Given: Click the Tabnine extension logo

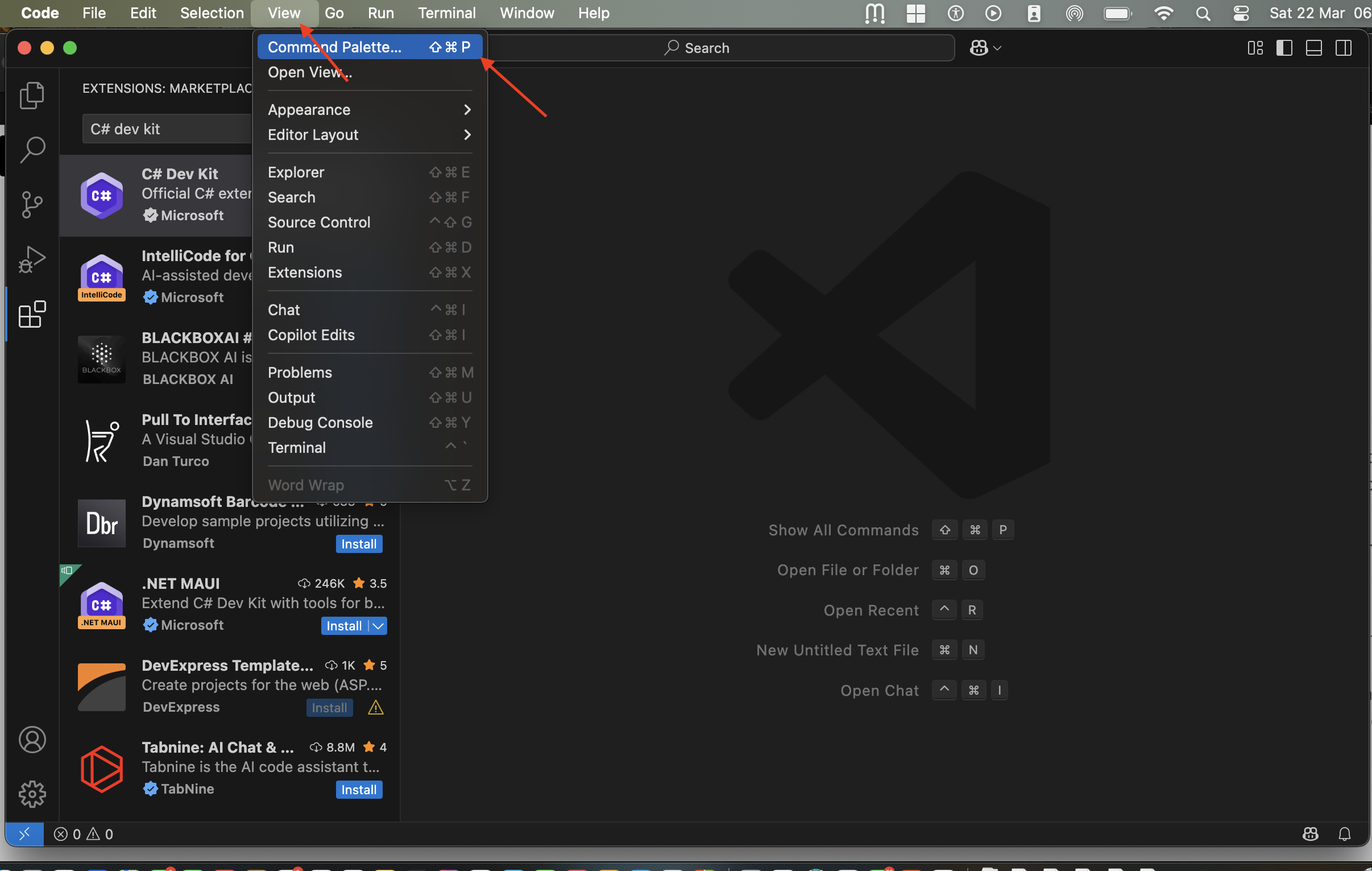Looking at the screenshot, I should [101, 769].
